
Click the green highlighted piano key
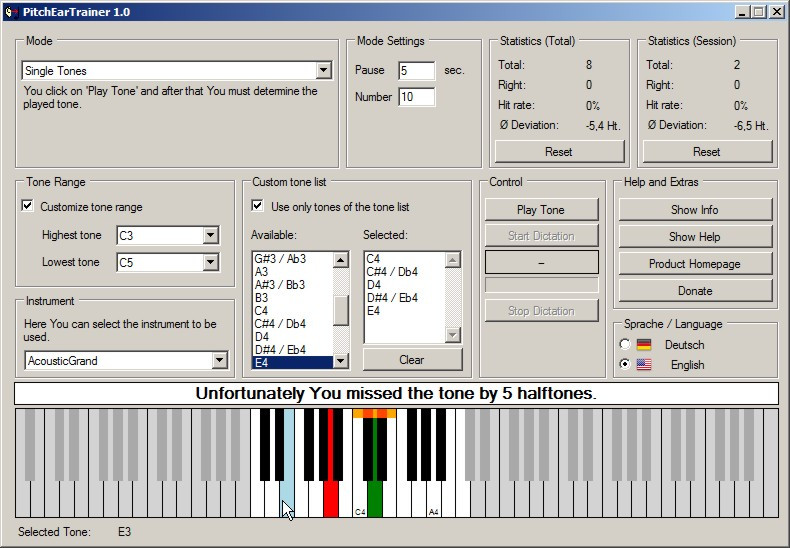[x=374, y=499]
